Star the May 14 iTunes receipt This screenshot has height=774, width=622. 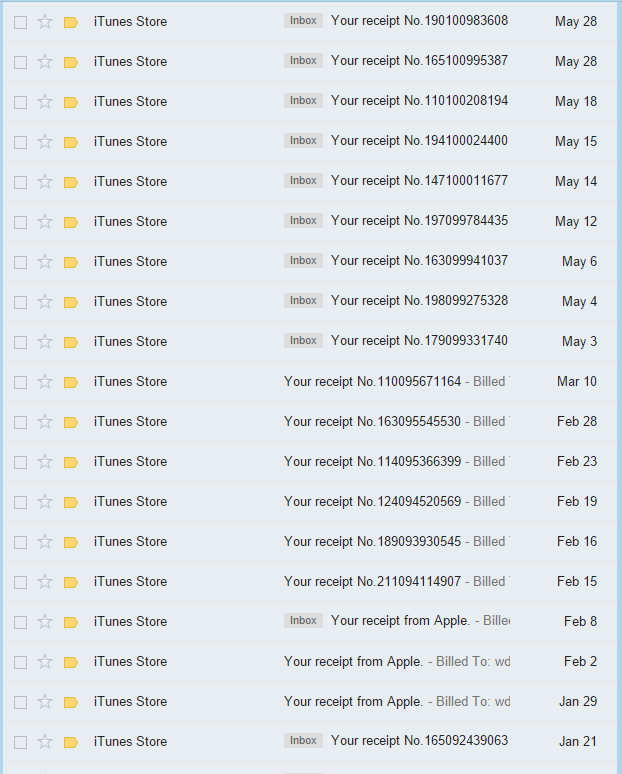tap(45, 182)
